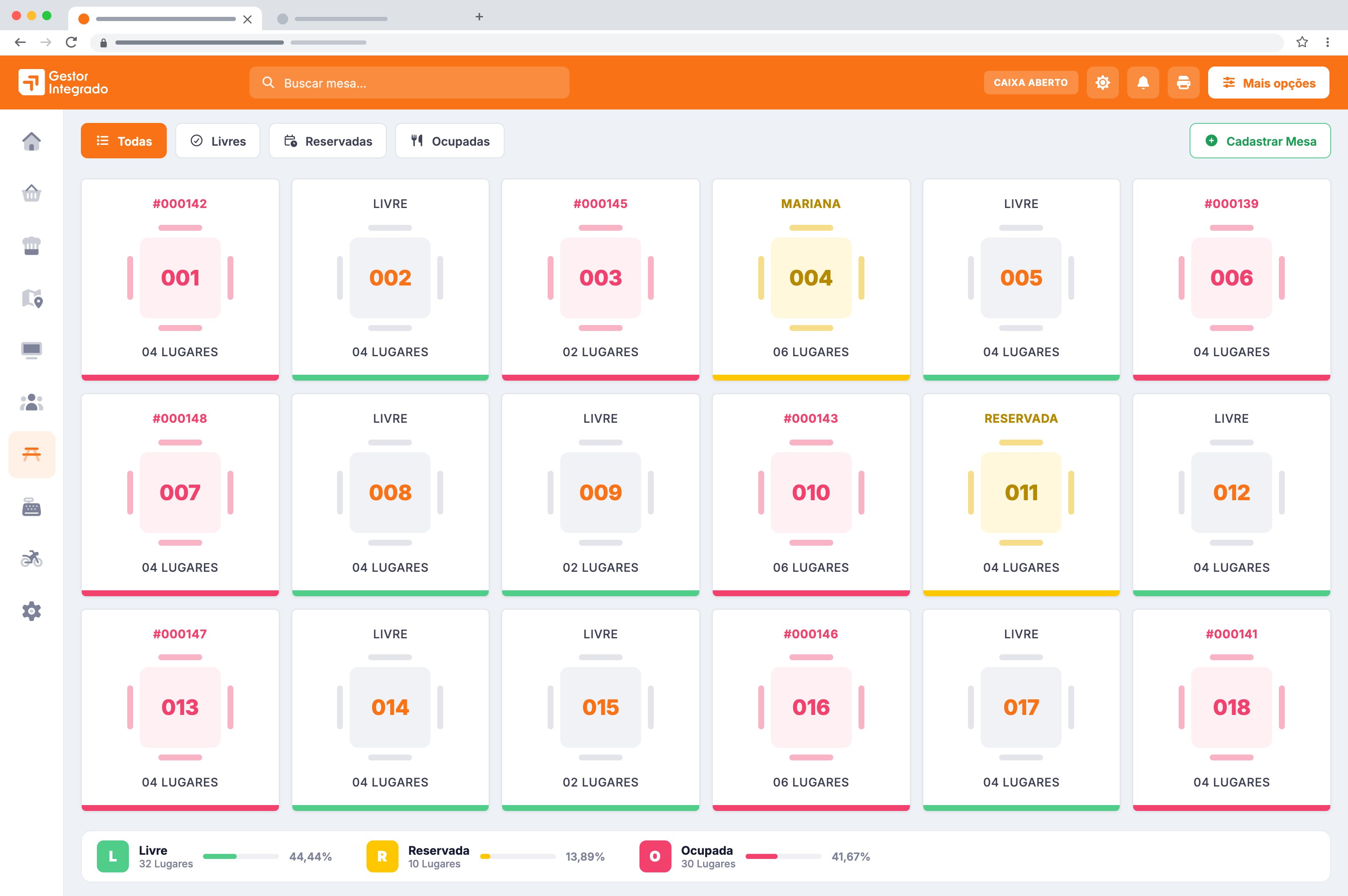This screenshot has height=896, width=1348.
Task: Open the settings gear in sidebar
Action: (x=32, y=611)
